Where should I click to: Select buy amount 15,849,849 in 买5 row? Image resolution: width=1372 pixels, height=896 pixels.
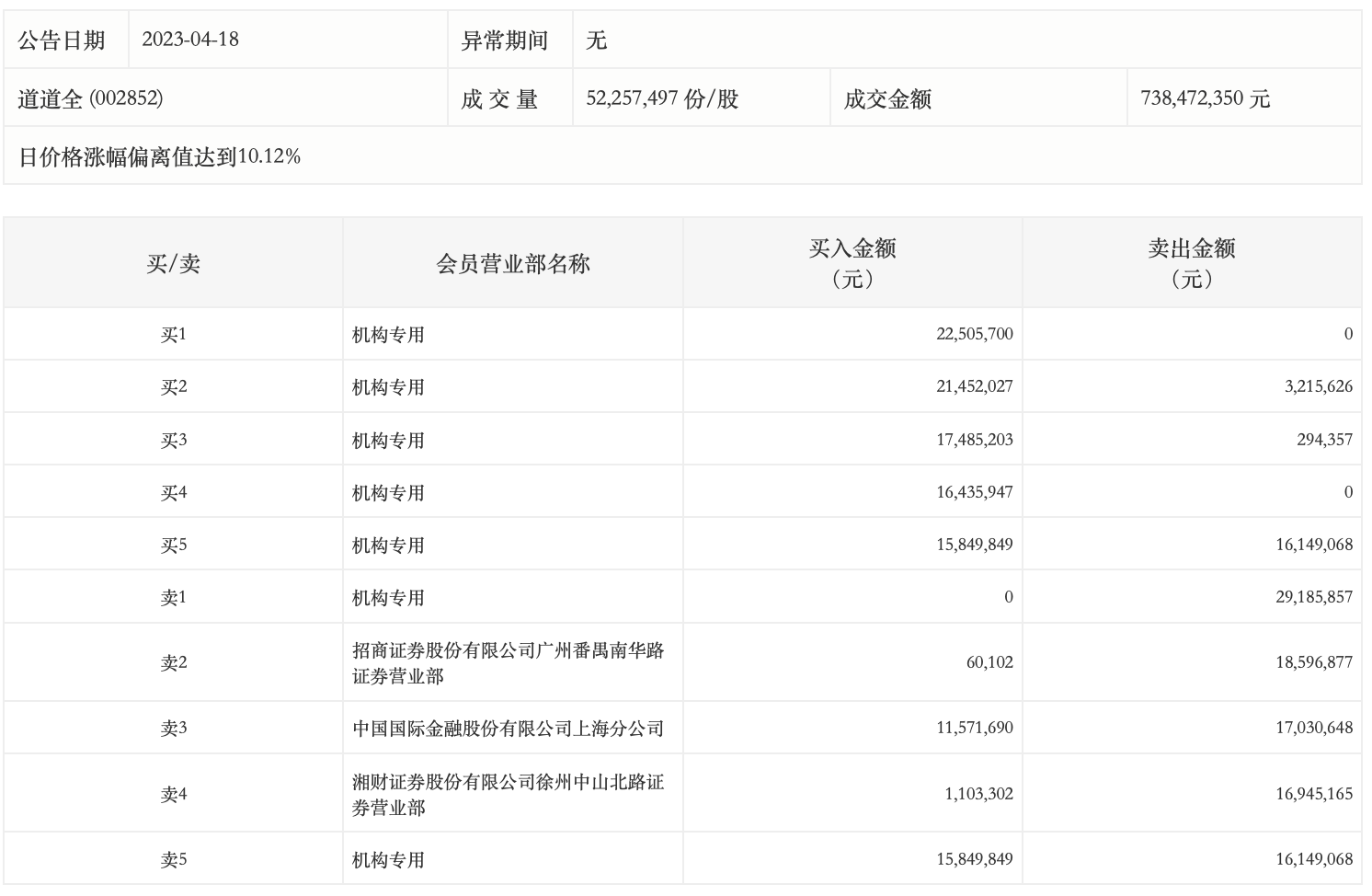pyautogui.click(x=975, y=545)
